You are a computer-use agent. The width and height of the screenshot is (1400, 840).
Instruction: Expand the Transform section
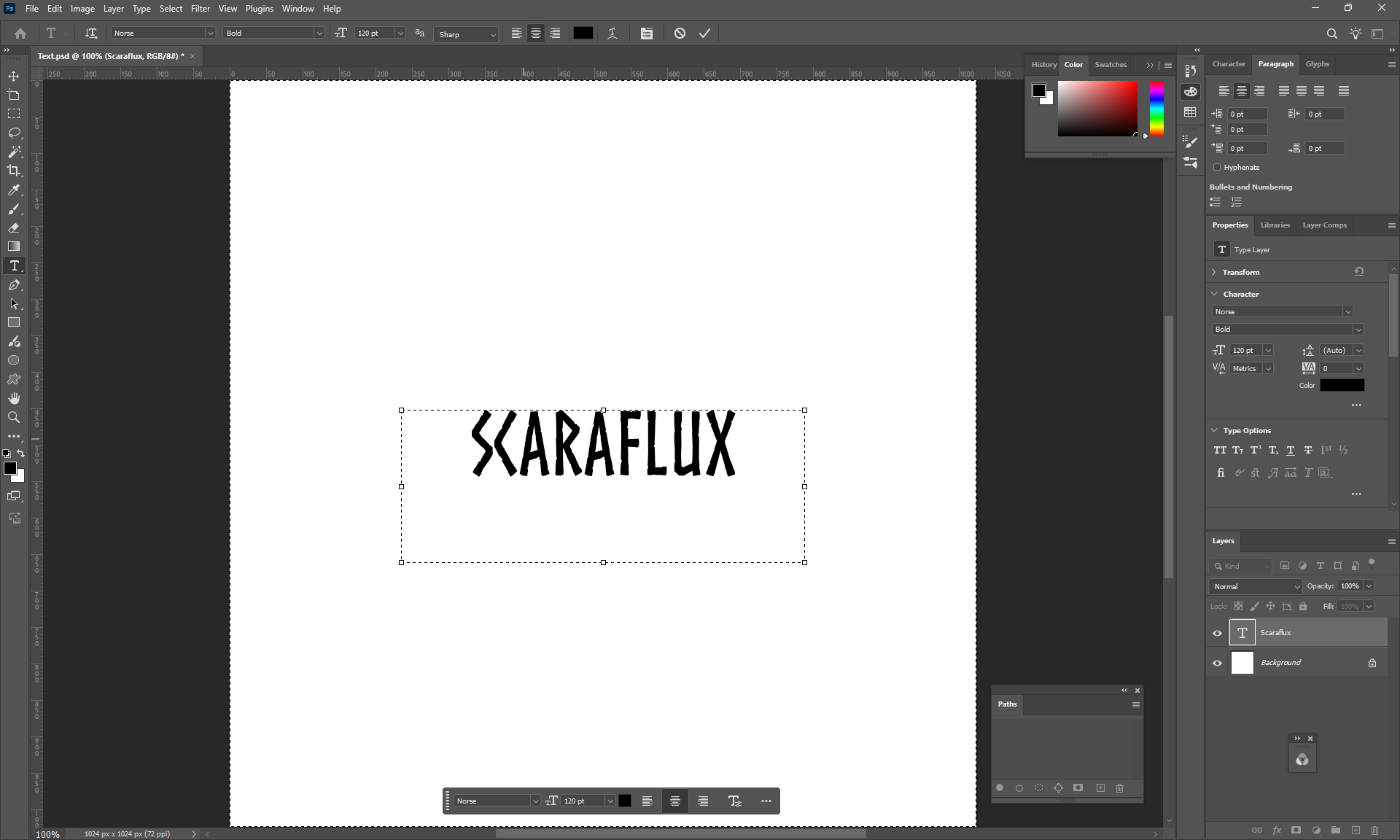click(x=1214, y=272)
